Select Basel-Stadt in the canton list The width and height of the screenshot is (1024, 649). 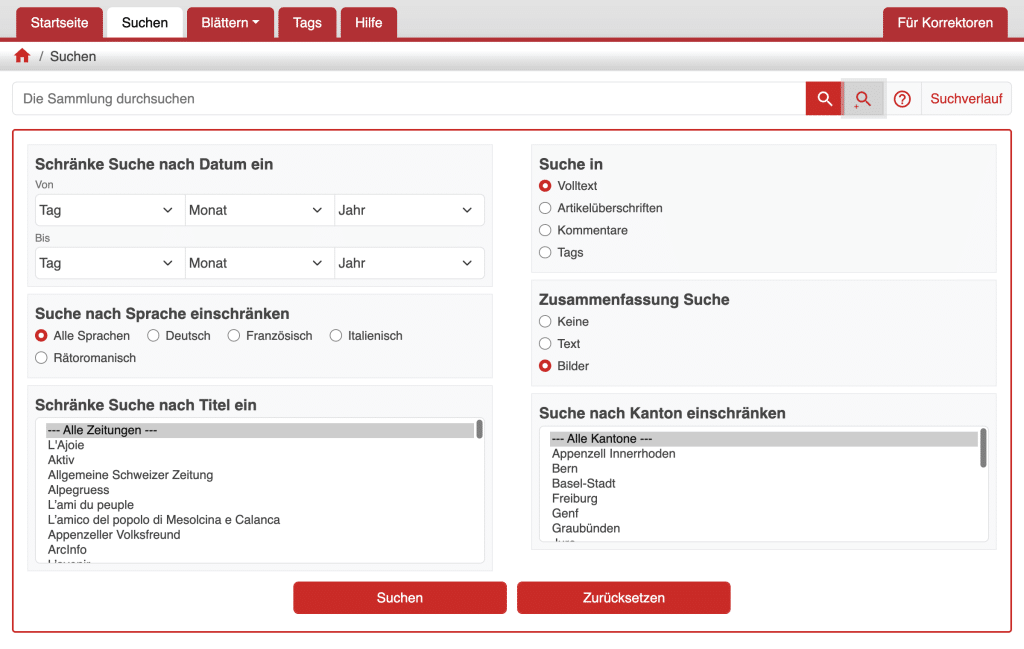(x=583, y=483)
